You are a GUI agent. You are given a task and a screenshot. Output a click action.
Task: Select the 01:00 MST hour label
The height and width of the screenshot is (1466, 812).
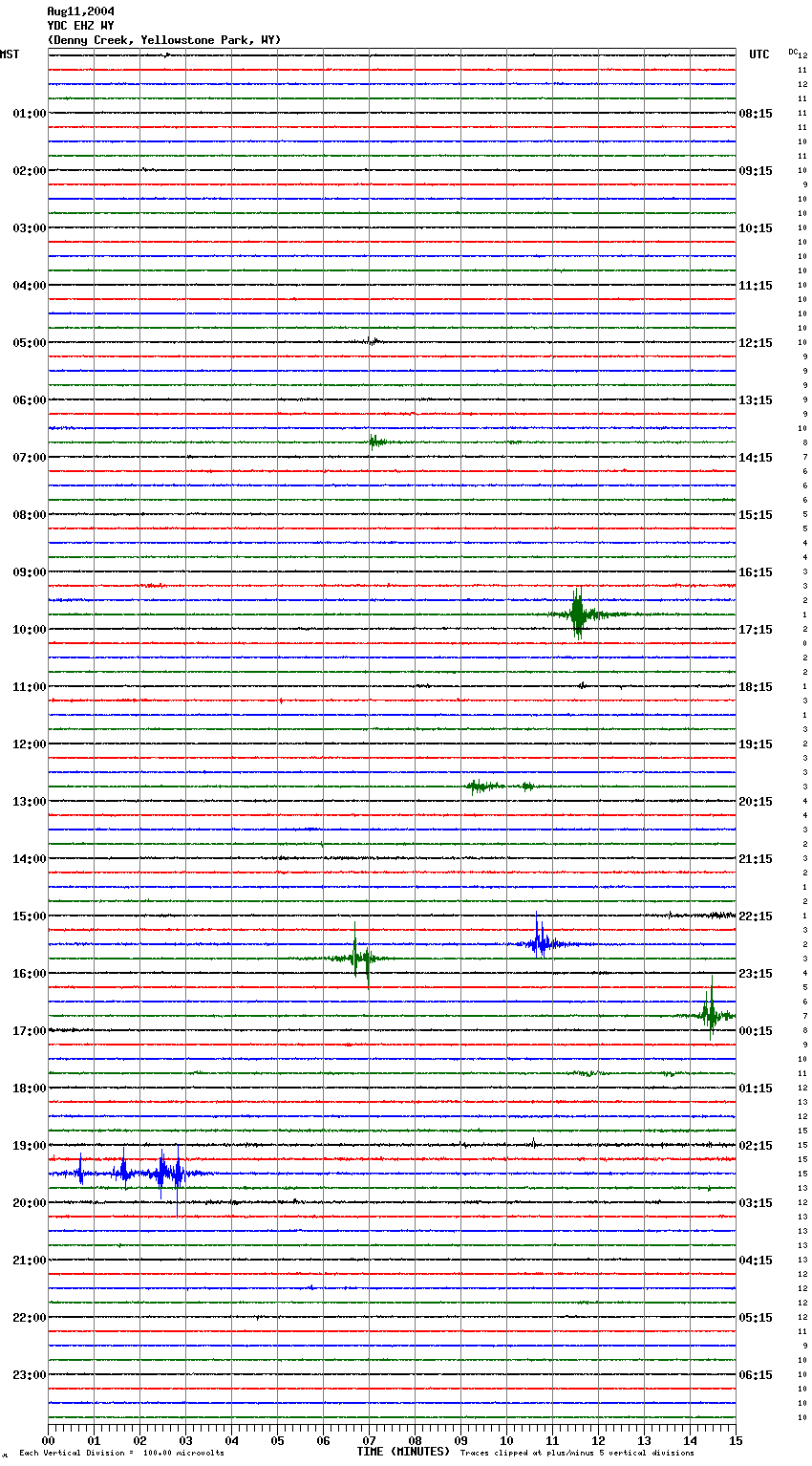(x=30, y=114)
